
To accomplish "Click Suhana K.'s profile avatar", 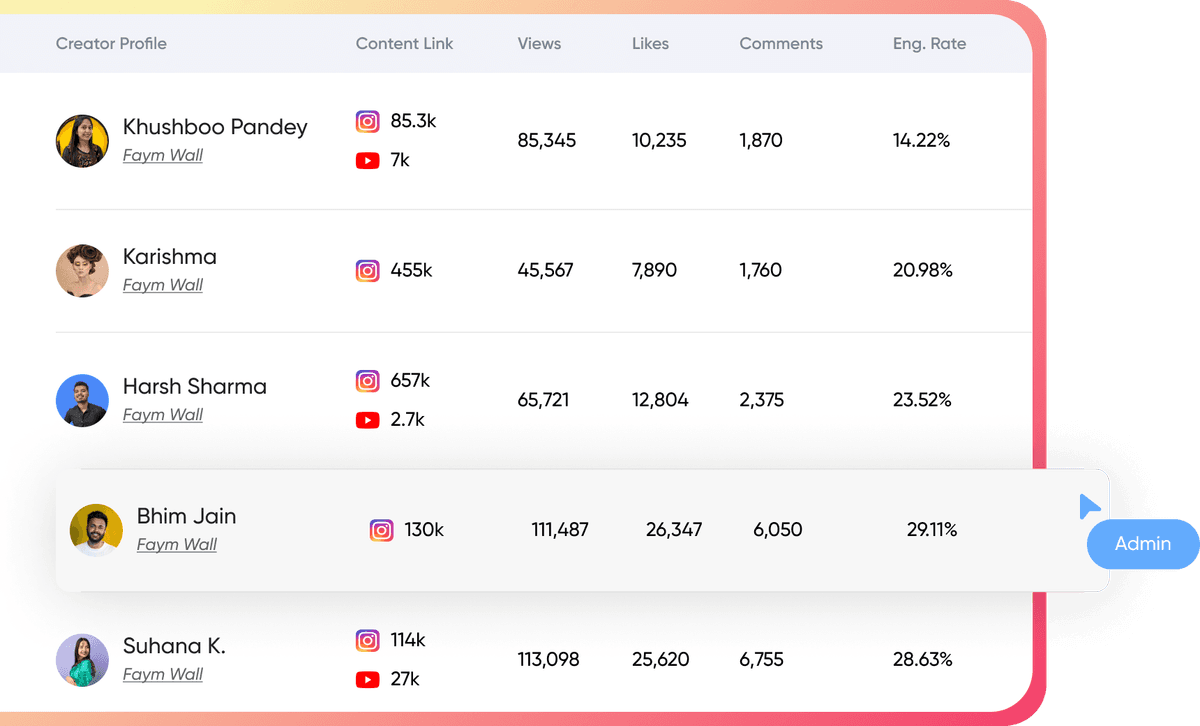I will point(82,660).
